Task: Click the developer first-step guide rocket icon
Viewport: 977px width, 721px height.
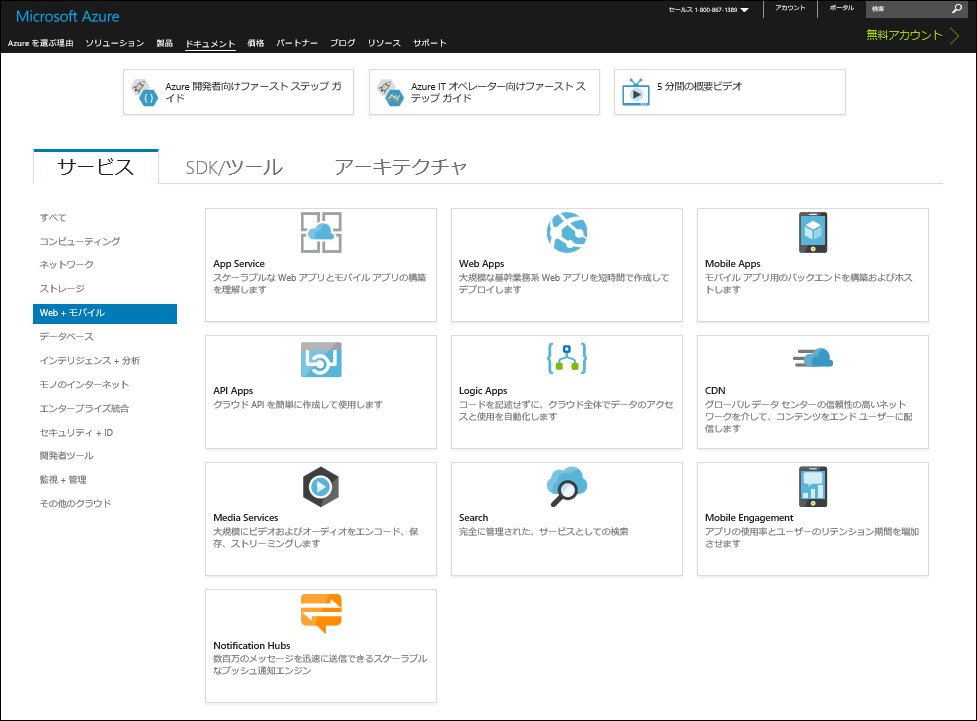Action: (x=145, y=92)
